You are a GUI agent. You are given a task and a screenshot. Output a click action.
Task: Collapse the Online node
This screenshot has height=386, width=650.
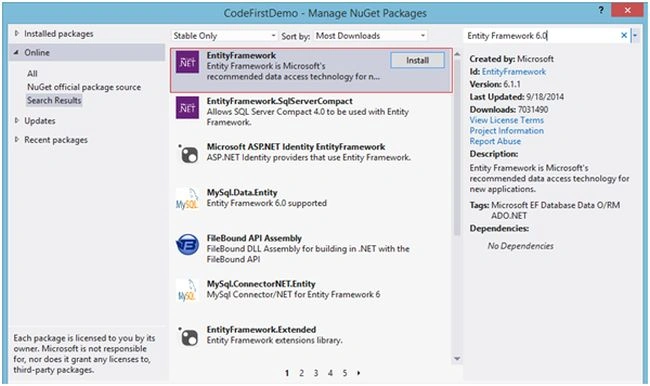[x=17, y=53]
